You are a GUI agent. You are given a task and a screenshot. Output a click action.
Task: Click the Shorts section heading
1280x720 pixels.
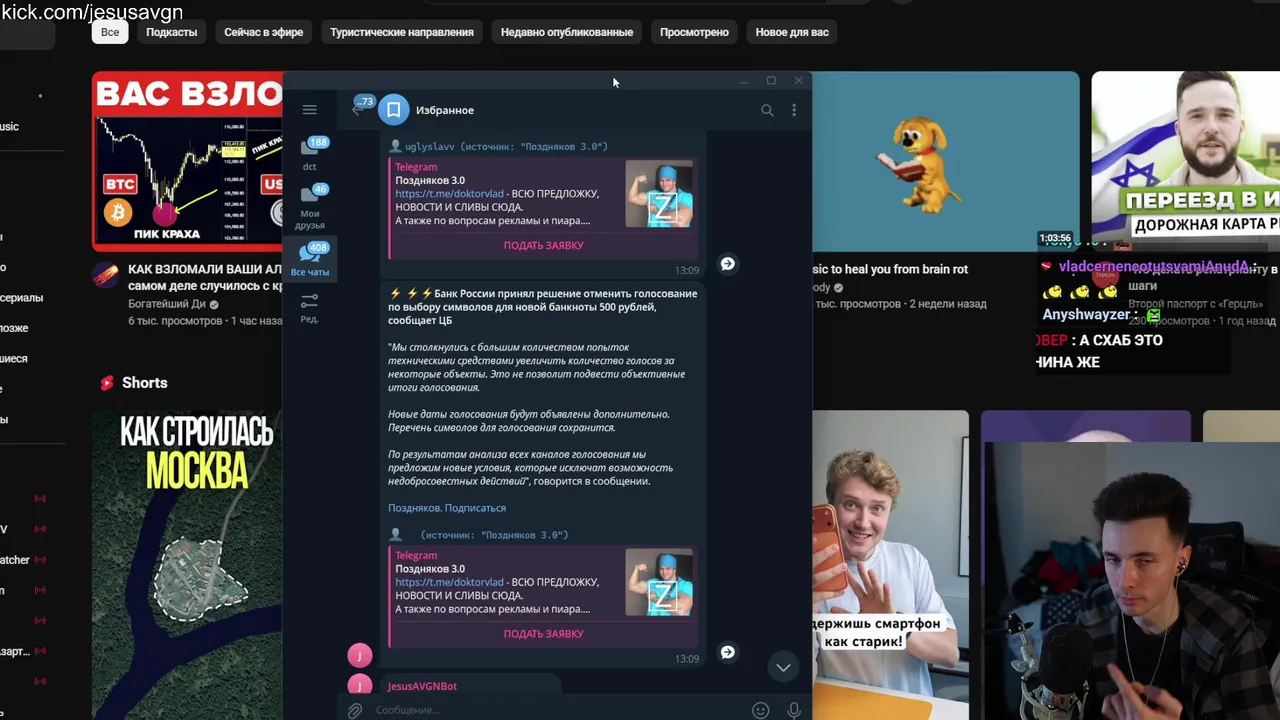pyautogui.click(x=144, y=383)
